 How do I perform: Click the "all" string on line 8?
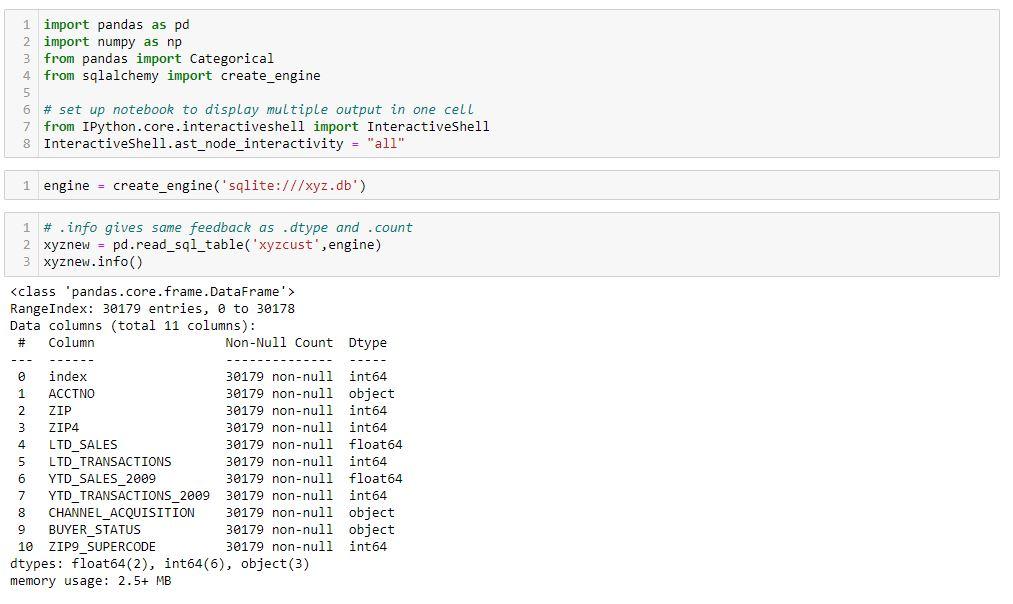click(386, 142)
